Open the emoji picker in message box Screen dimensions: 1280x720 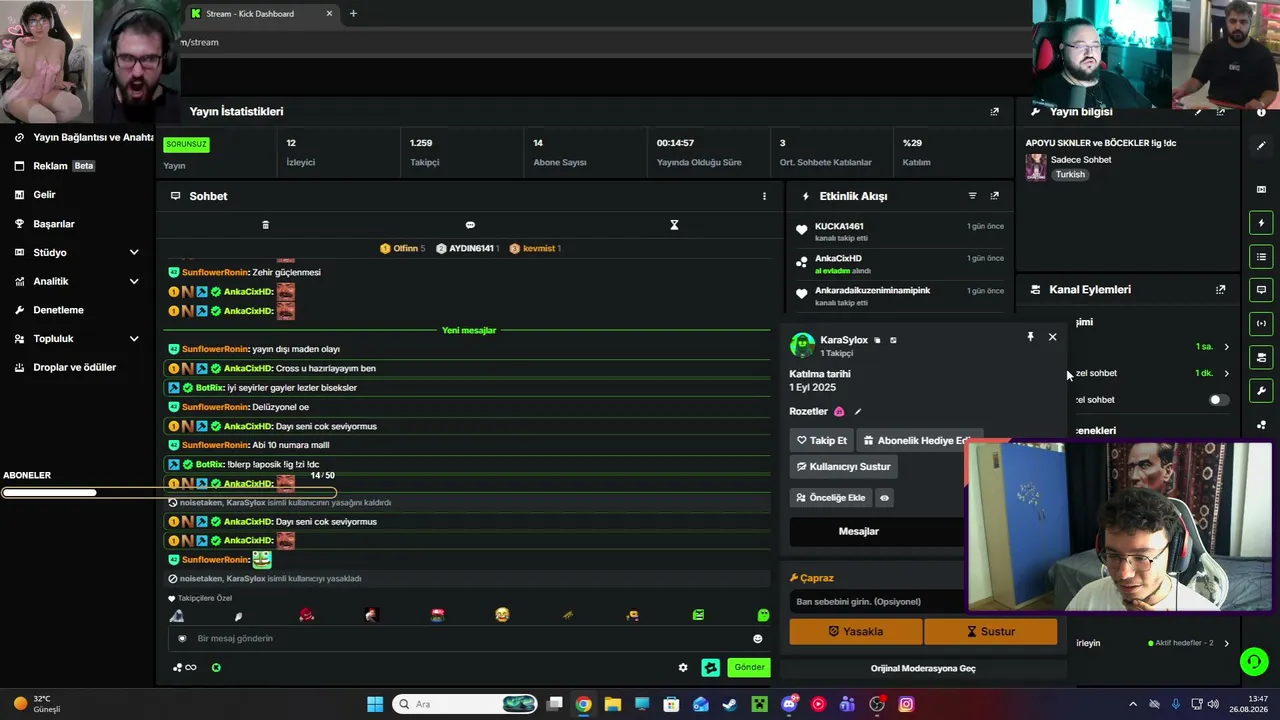[x=757, y=638]
